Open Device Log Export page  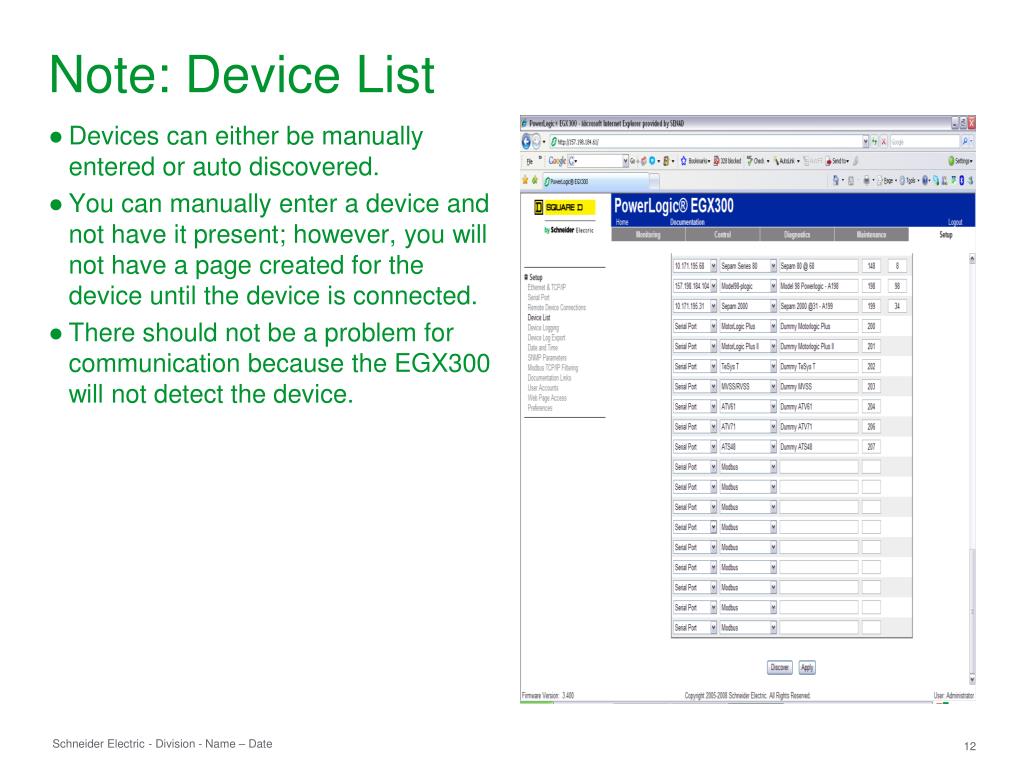(x=546, y=338)
